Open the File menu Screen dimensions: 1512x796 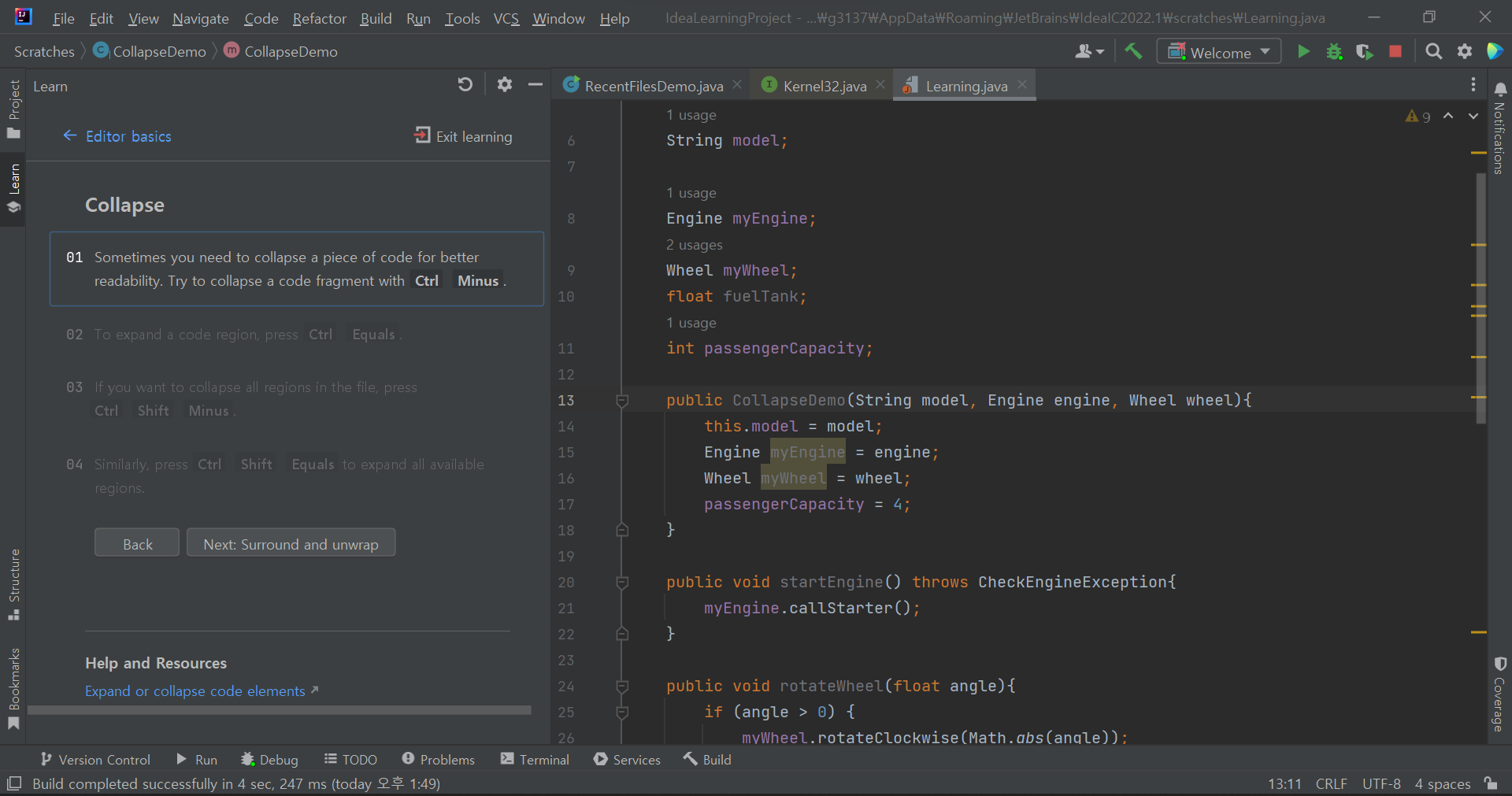pyautogui.click(x=63, y=18)
